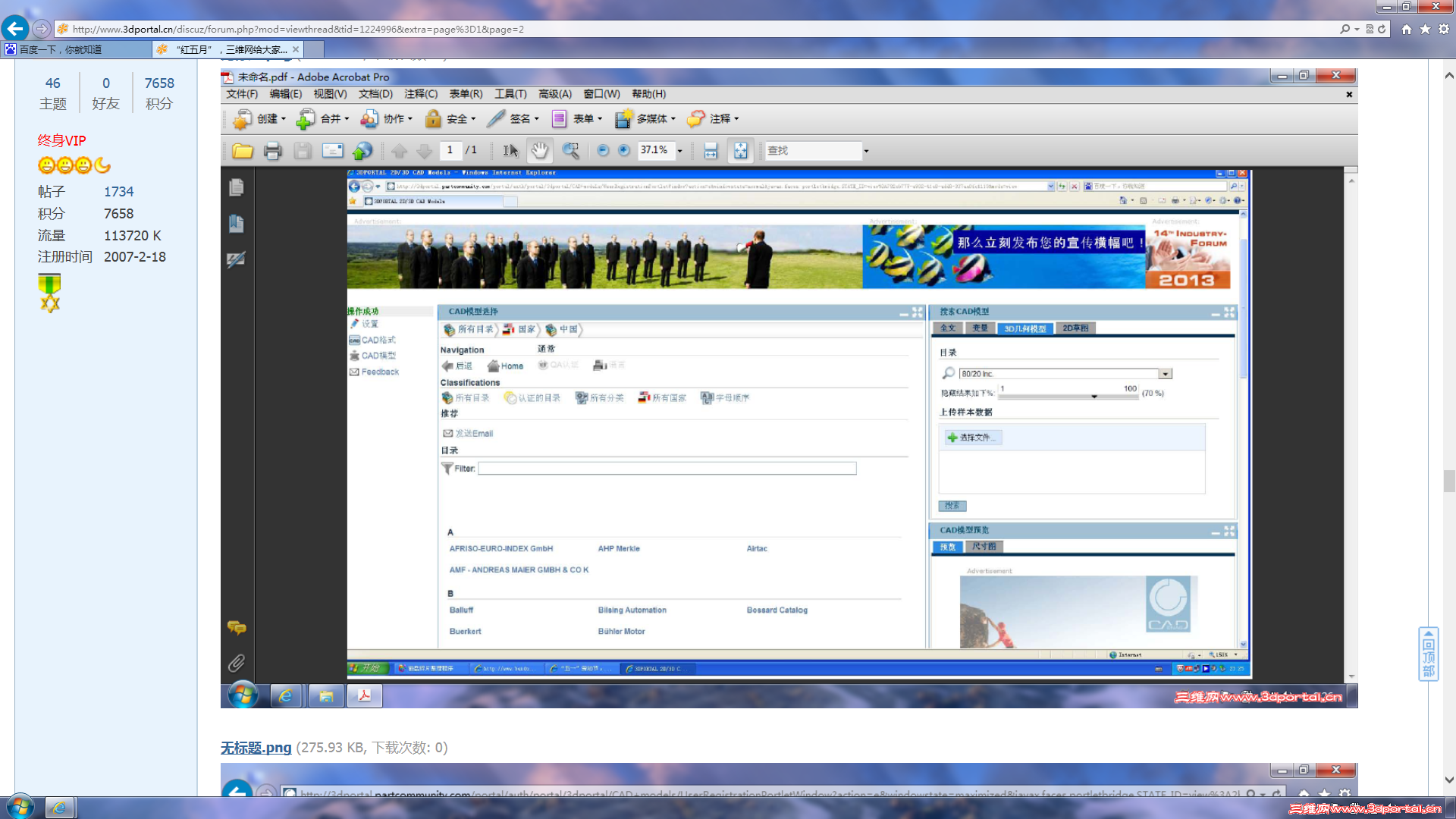Click the email envelope icon in Acrobat
This screenshot has height=819, width=1456.
coord(332,151)
